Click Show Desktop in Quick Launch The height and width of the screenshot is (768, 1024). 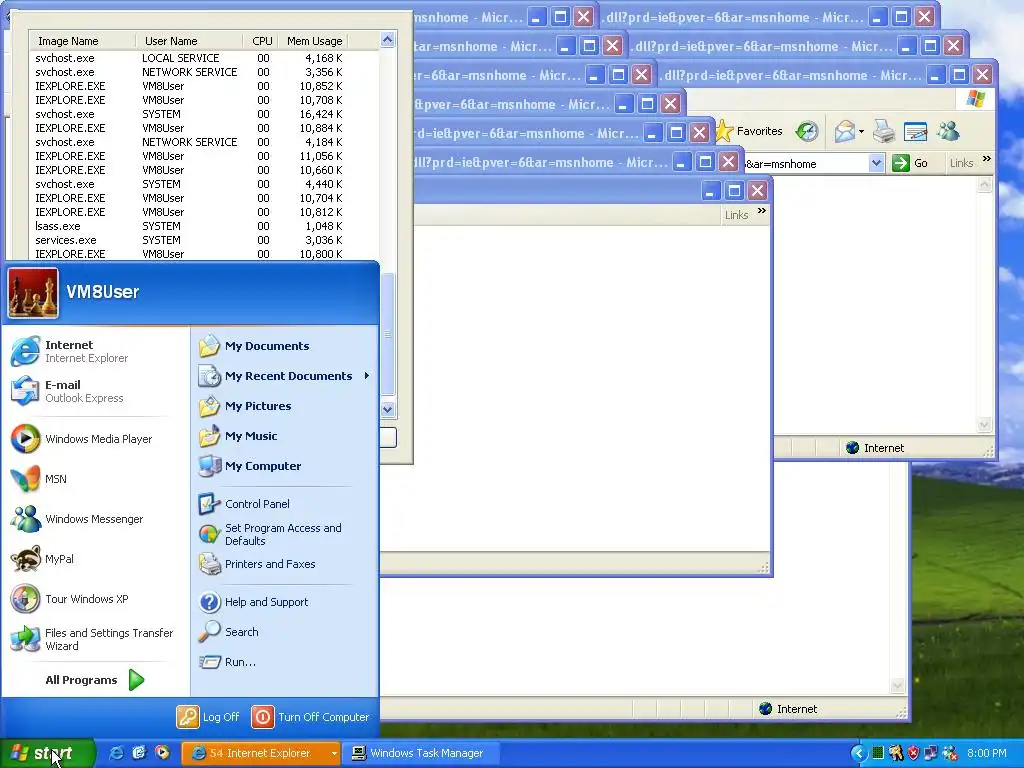click(x=139, y=753)
